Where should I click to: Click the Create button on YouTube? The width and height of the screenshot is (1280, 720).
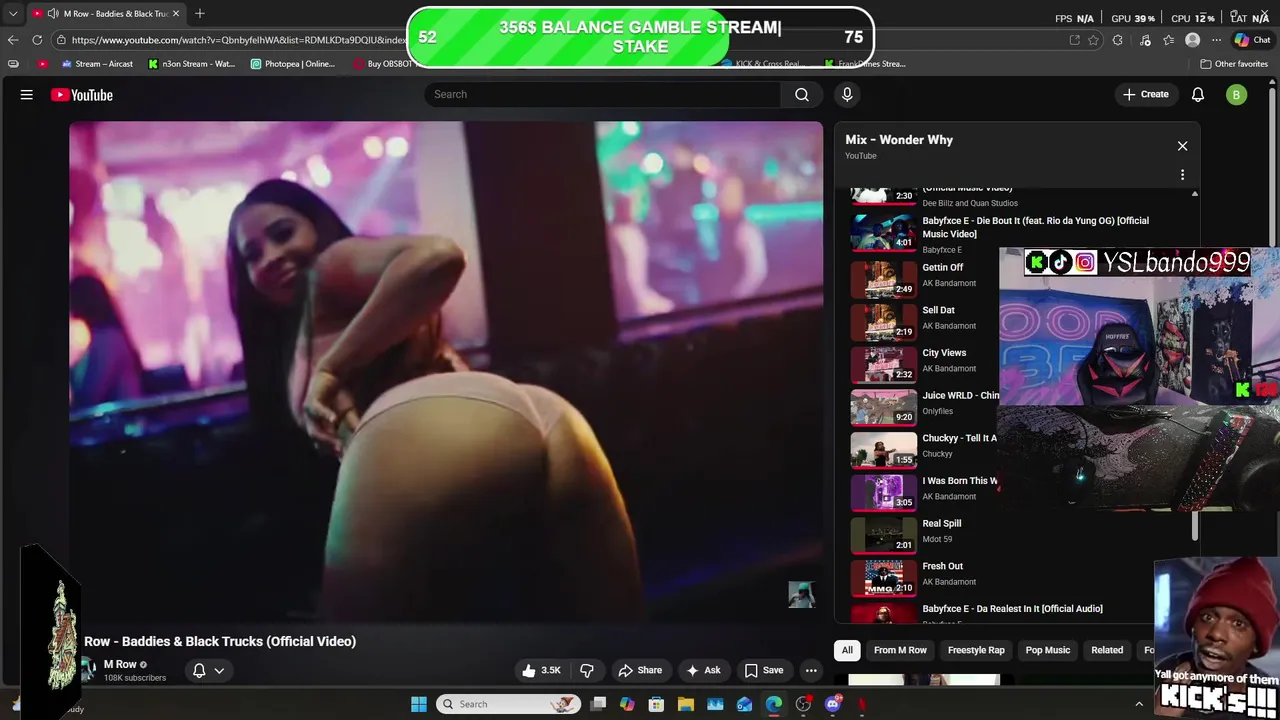coord(1145,94)
